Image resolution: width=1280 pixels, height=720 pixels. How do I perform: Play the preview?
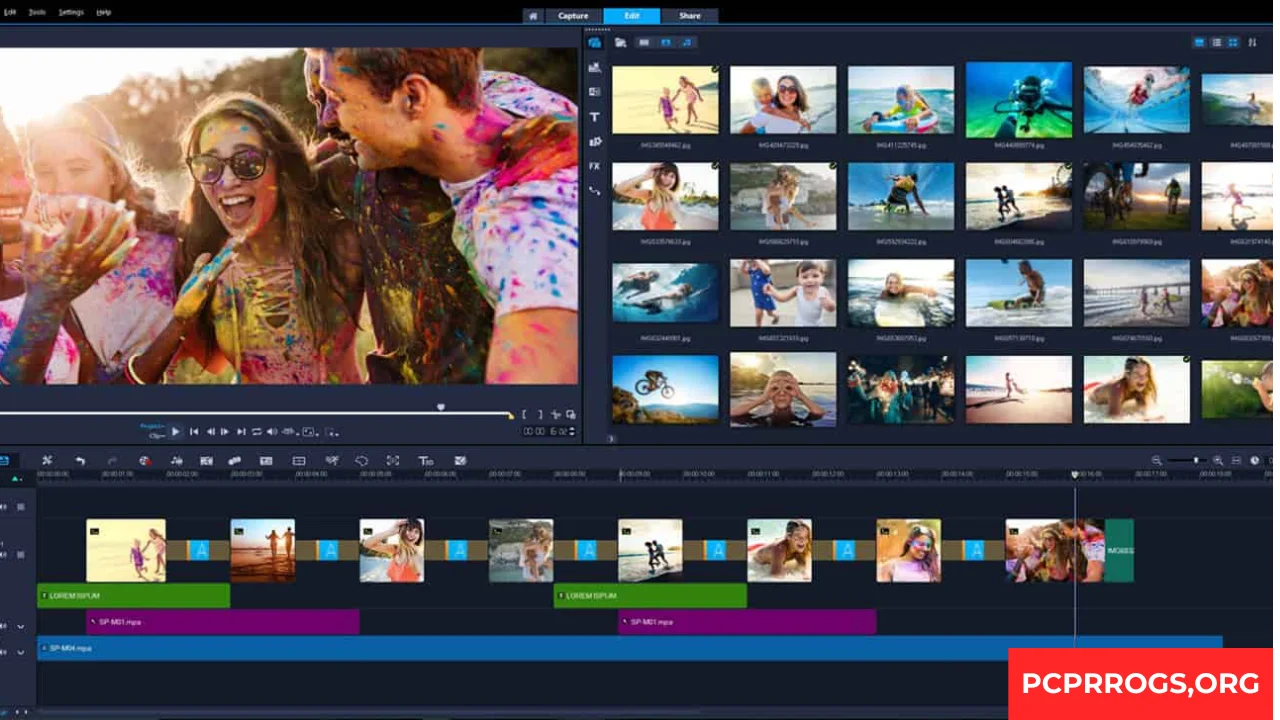pos(175,432)
